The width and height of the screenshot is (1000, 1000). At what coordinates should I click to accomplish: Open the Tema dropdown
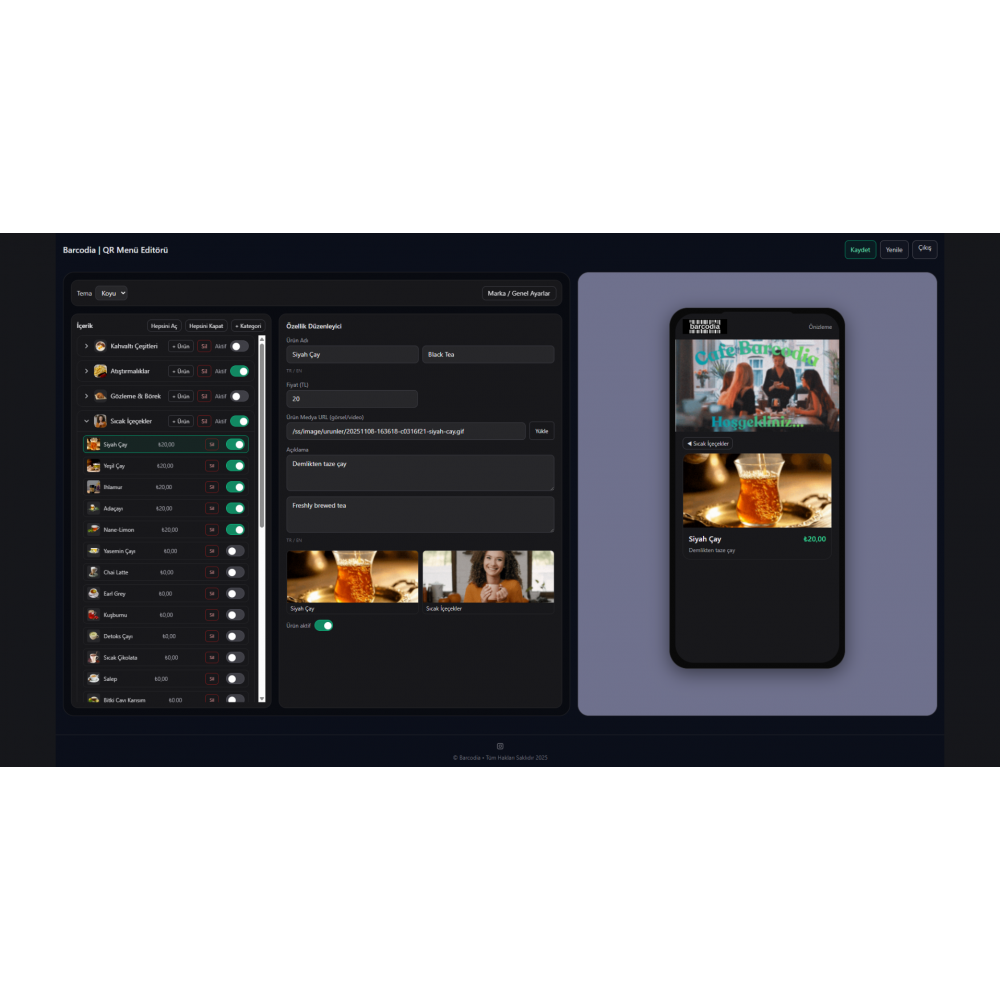tap(112, 294)
